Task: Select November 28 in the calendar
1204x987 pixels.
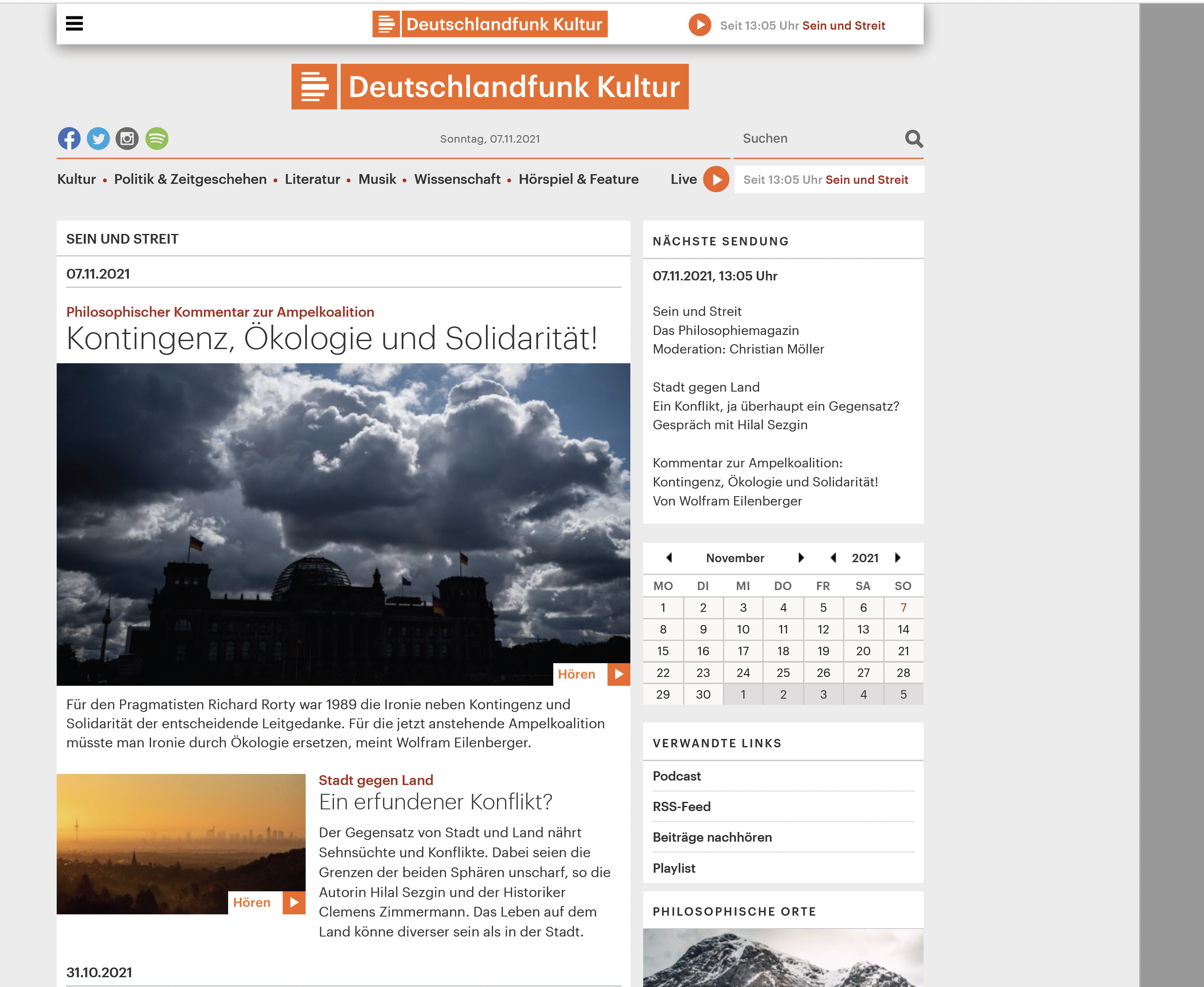Action: pyautogui.click(x=903, y=672)
